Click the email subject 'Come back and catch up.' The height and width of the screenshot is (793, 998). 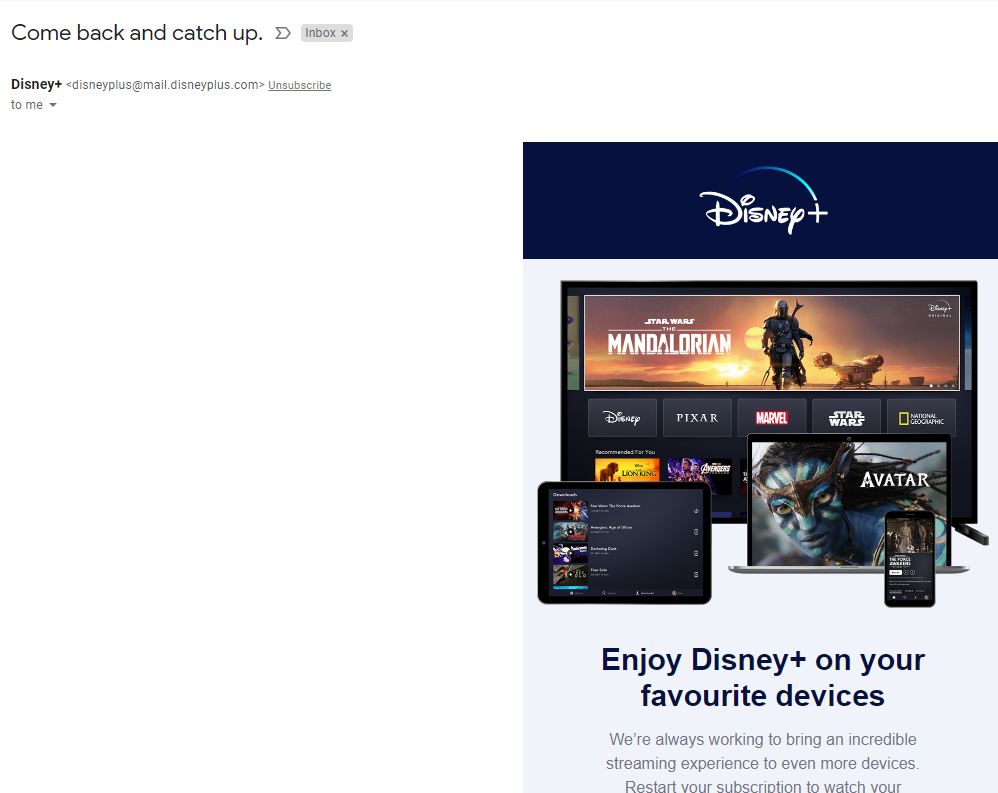coord(137,33)
